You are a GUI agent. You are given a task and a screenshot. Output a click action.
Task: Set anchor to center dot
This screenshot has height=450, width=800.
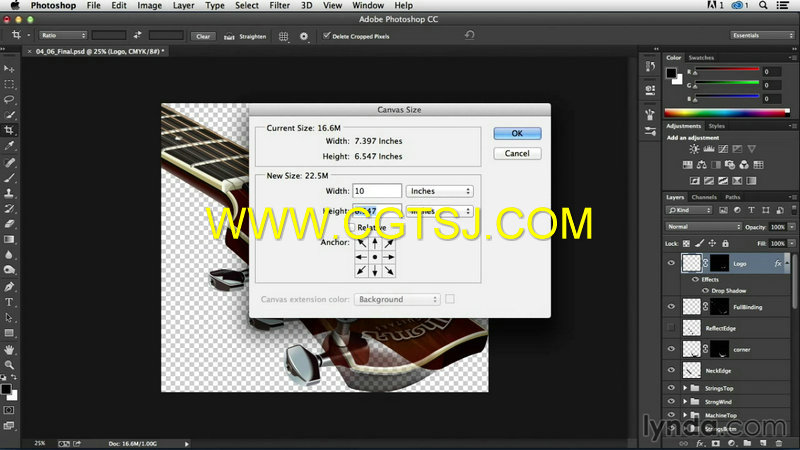click(x=375, y=257)
